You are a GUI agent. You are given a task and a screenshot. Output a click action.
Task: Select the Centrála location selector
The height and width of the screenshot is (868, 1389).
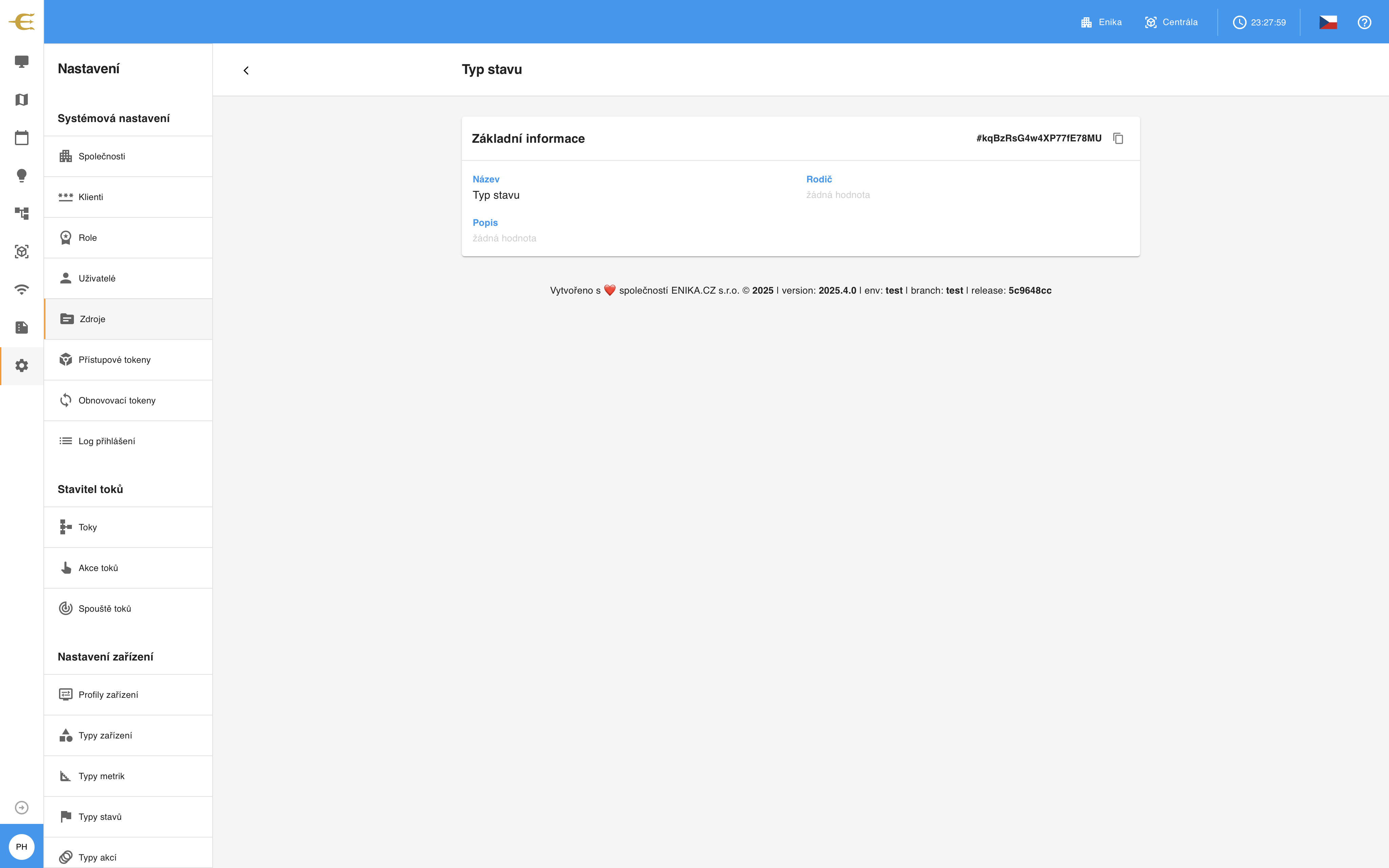[x=1171, y=22]
